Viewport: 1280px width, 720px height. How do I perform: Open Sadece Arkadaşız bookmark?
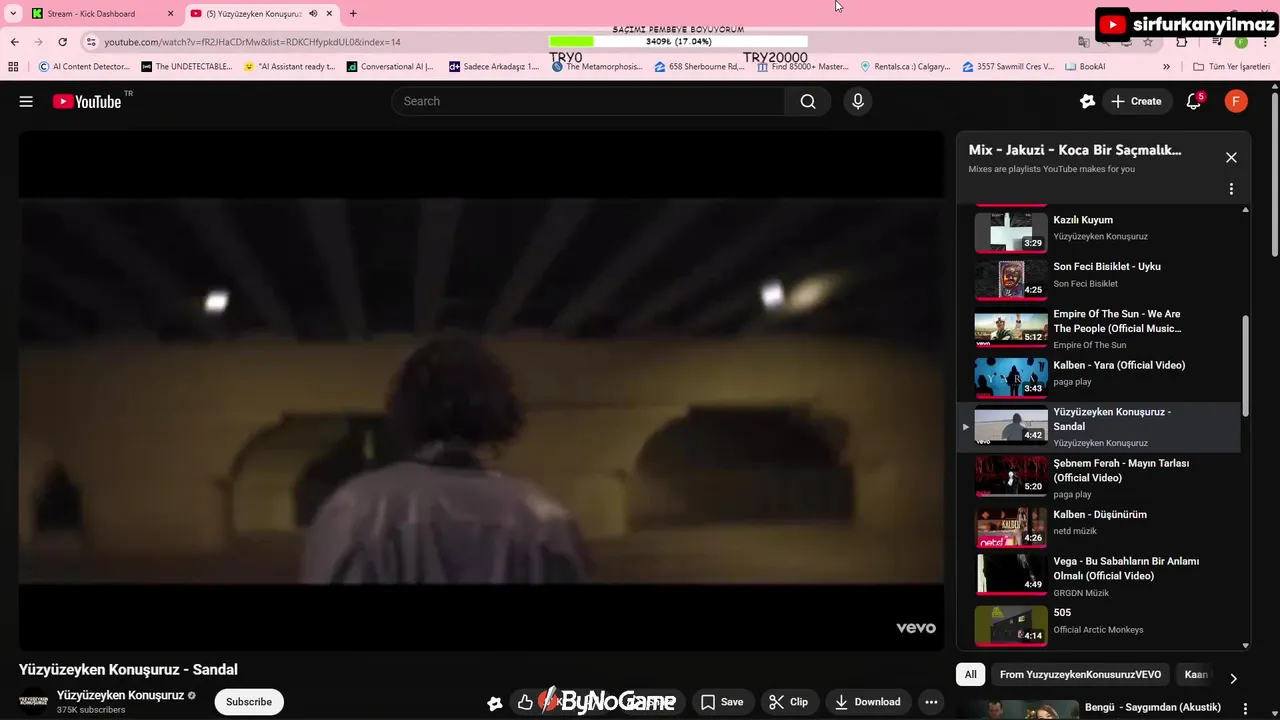click(x=494, y=67)
